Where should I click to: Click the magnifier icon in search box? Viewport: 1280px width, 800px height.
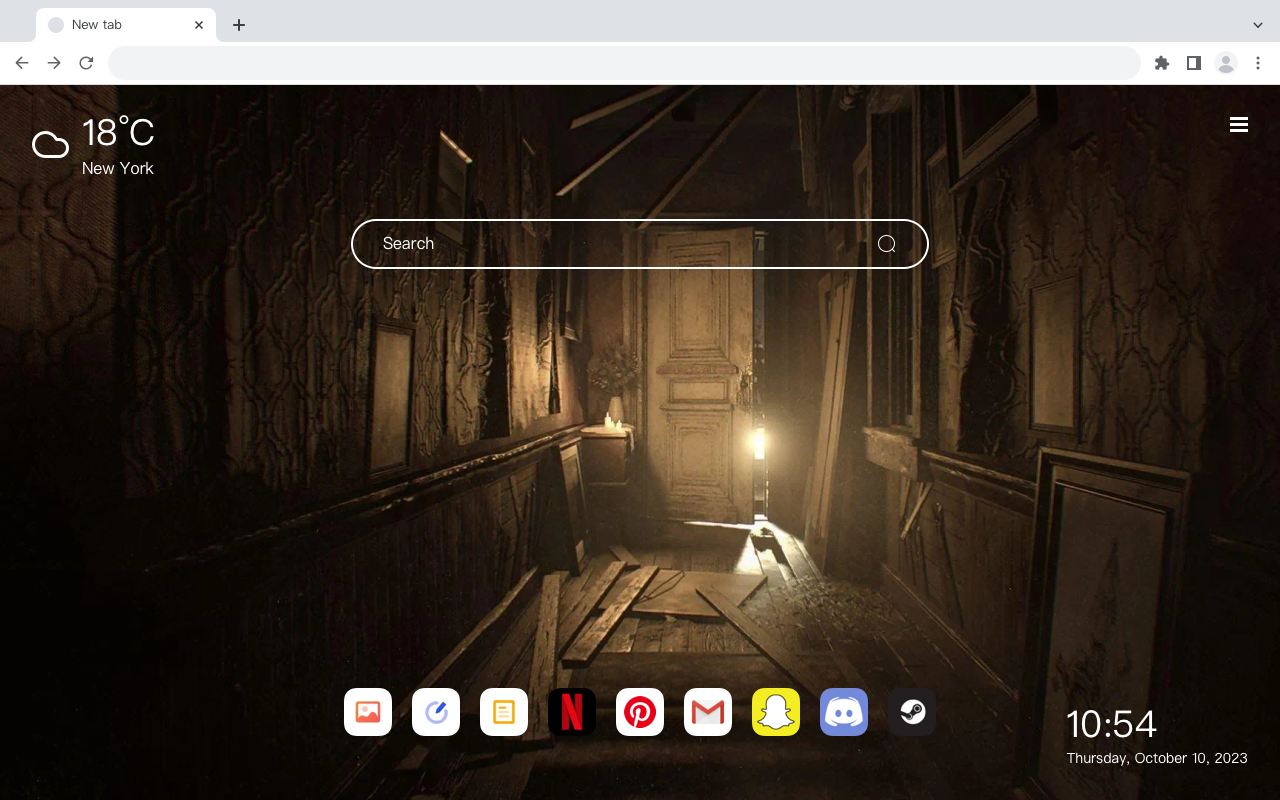click(x=887, y=244)
